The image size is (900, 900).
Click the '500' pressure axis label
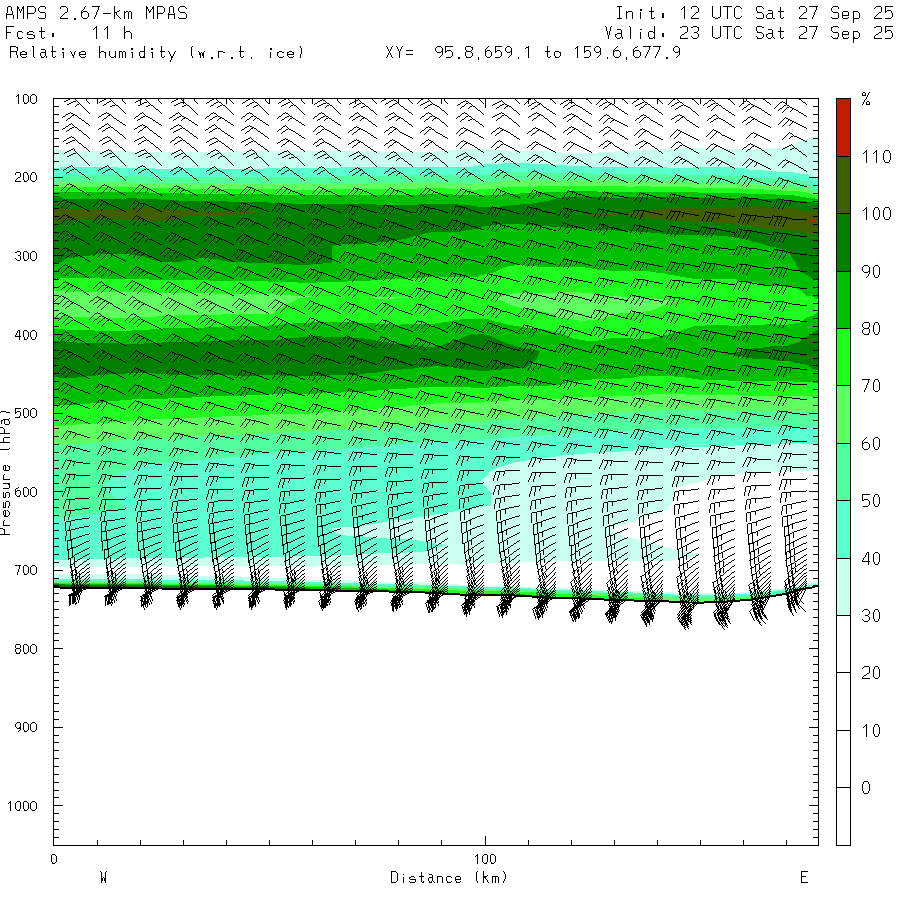pyautogui.click(x=26, y=413)
